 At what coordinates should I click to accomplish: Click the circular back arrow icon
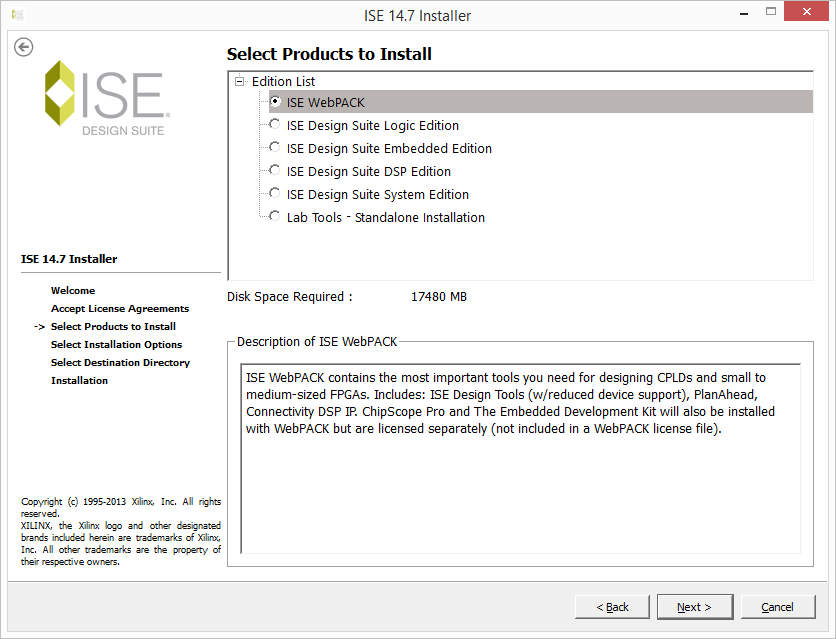click(x=23, y=47)
